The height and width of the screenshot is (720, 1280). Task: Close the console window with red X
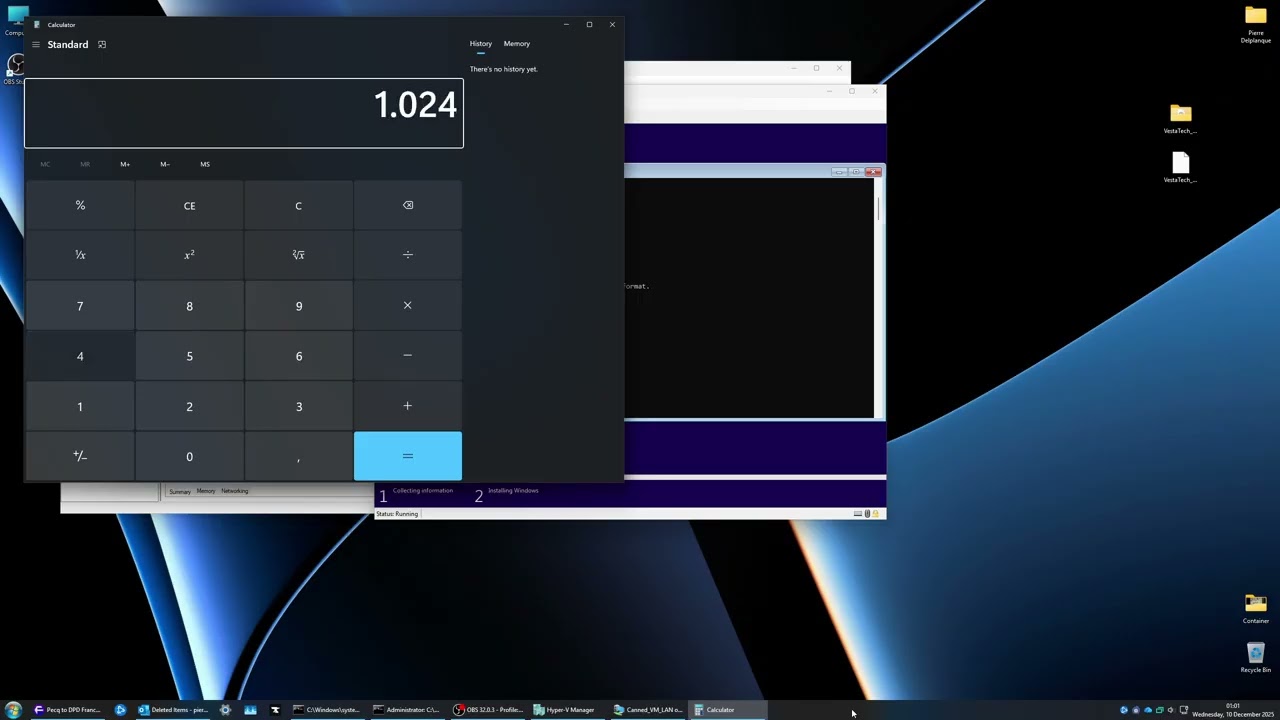[873, 172]
